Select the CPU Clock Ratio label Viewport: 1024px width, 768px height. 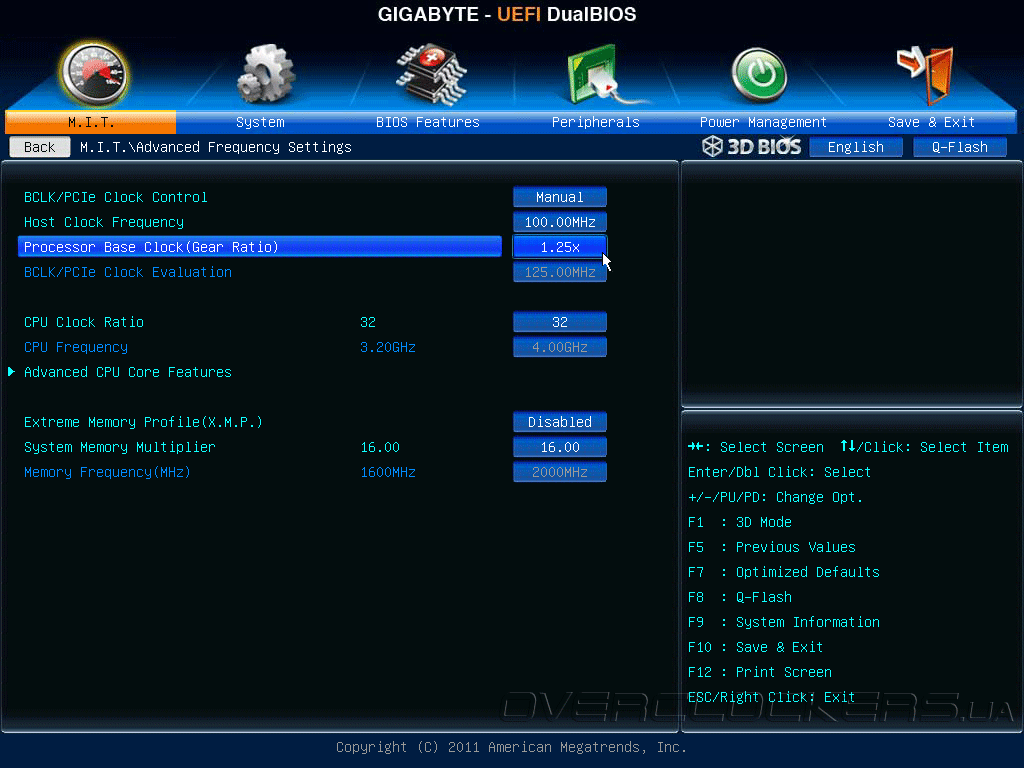click(x=84, y=322)
